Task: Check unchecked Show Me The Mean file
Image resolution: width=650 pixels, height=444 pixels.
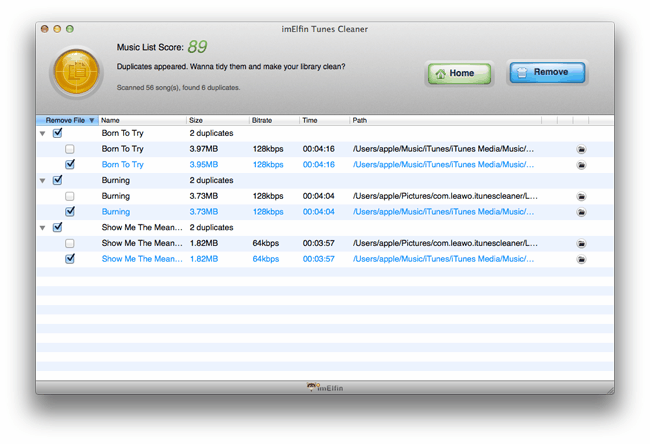Action: tap(70, 243)
